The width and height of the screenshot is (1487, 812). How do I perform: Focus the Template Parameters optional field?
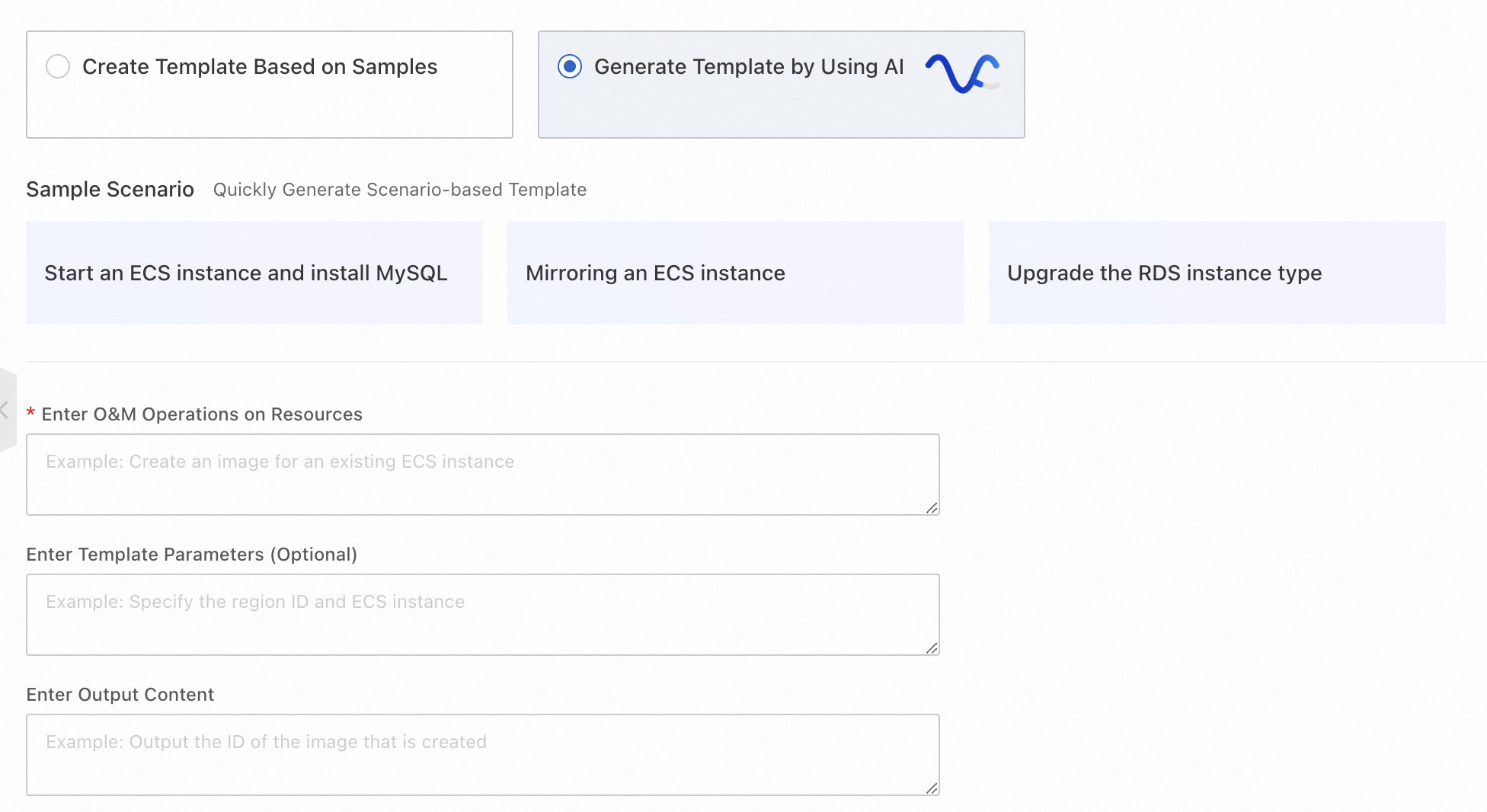point(483,615)
